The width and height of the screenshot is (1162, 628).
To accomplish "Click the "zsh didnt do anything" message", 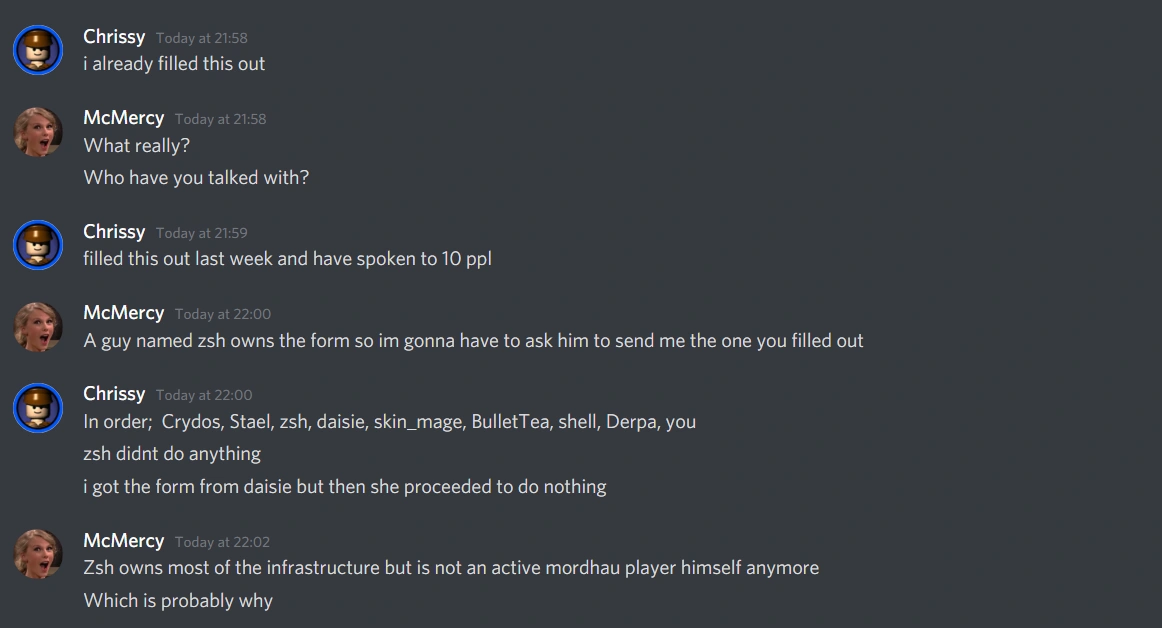I will coord(172,454).
